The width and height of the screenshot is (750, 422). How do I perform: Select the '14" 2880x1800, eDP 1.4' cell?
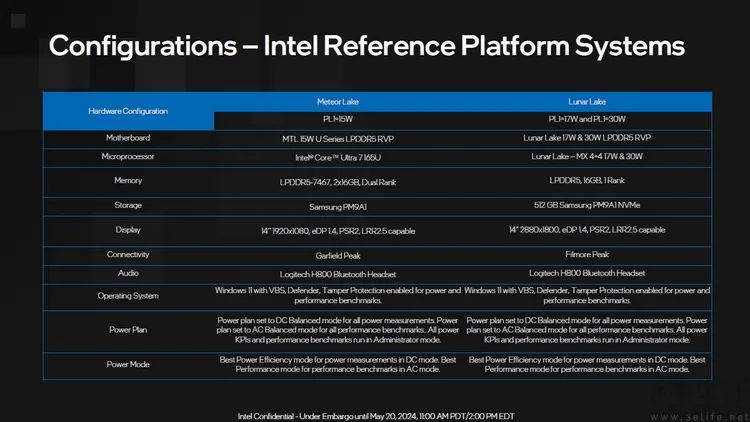[587, 230]
